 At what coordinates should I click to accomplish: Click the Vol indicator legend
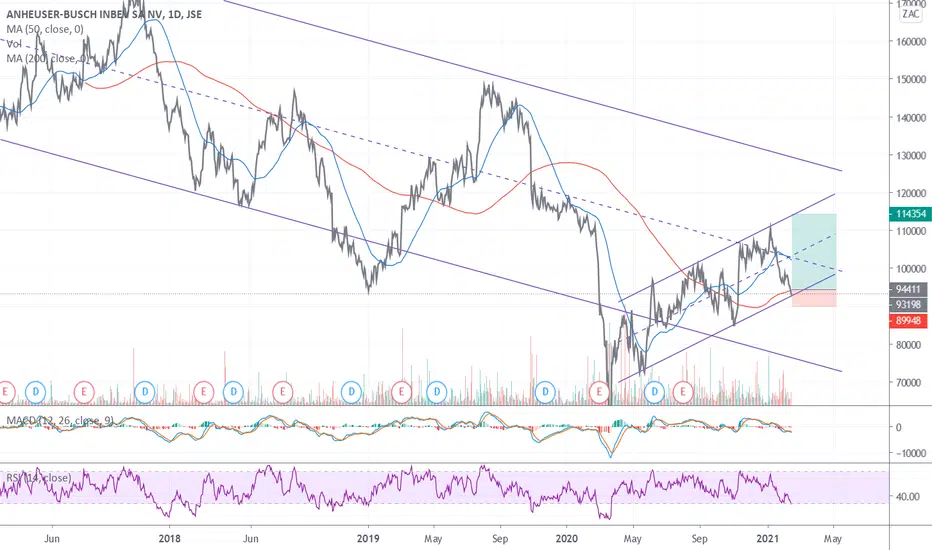[x=14, y=44]
